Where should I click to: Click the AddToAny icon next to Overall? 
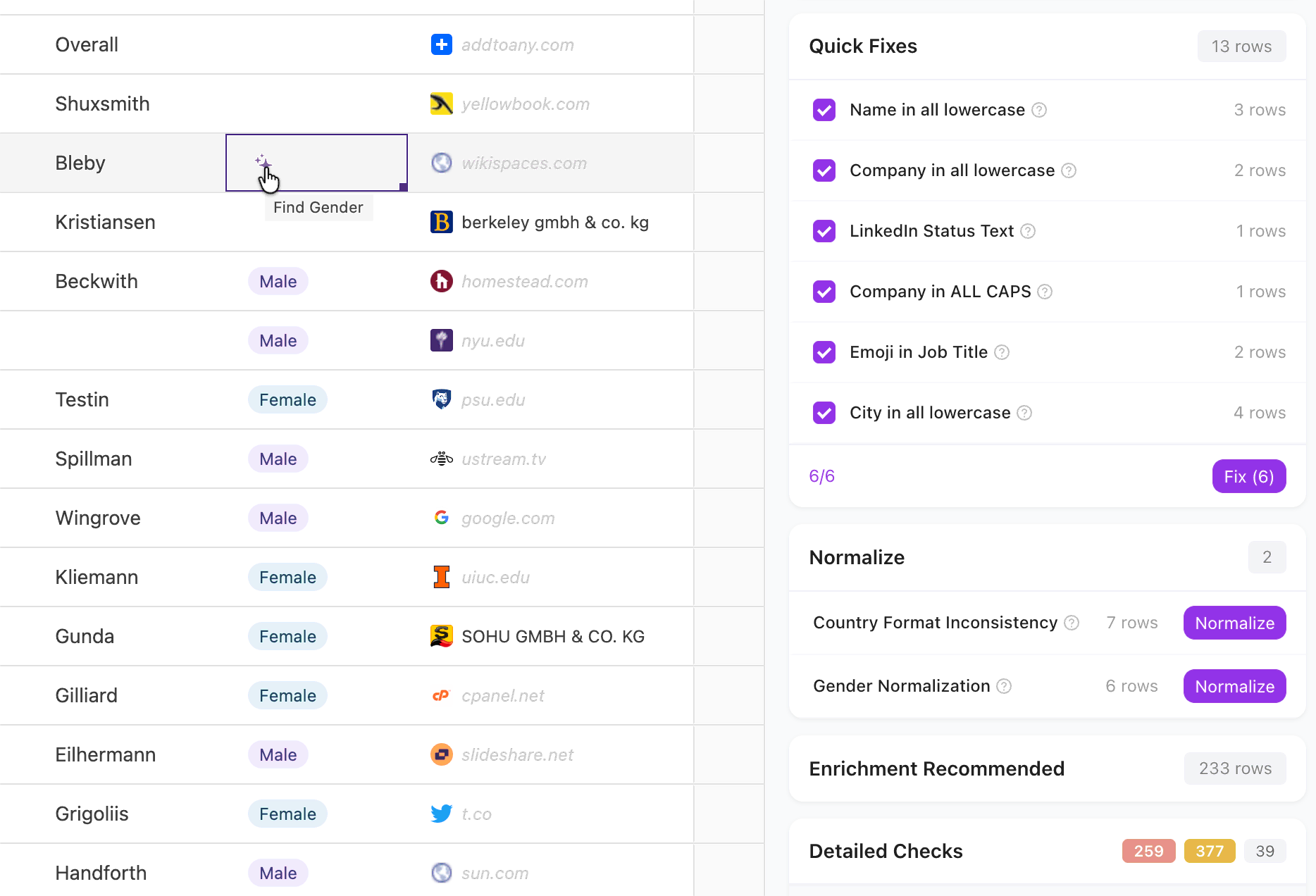441,44
